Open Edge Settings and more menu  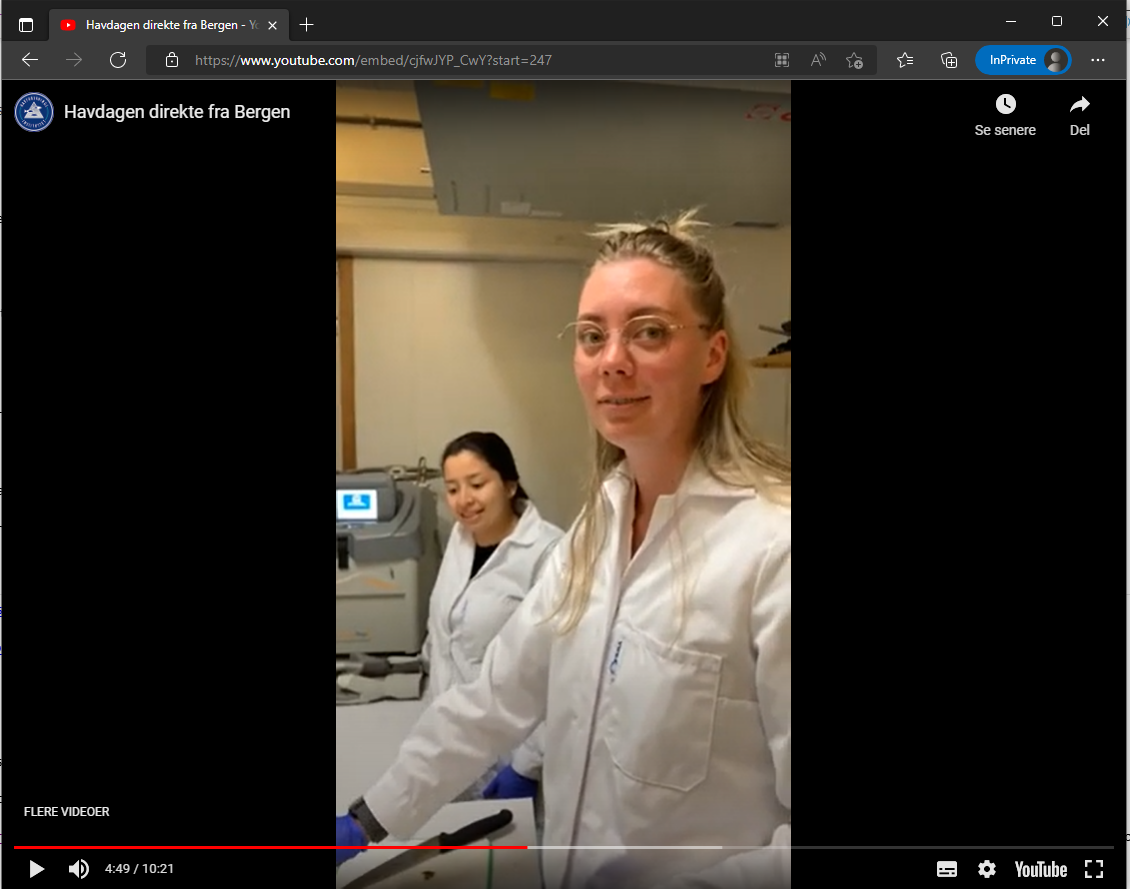coord(1098,60)
